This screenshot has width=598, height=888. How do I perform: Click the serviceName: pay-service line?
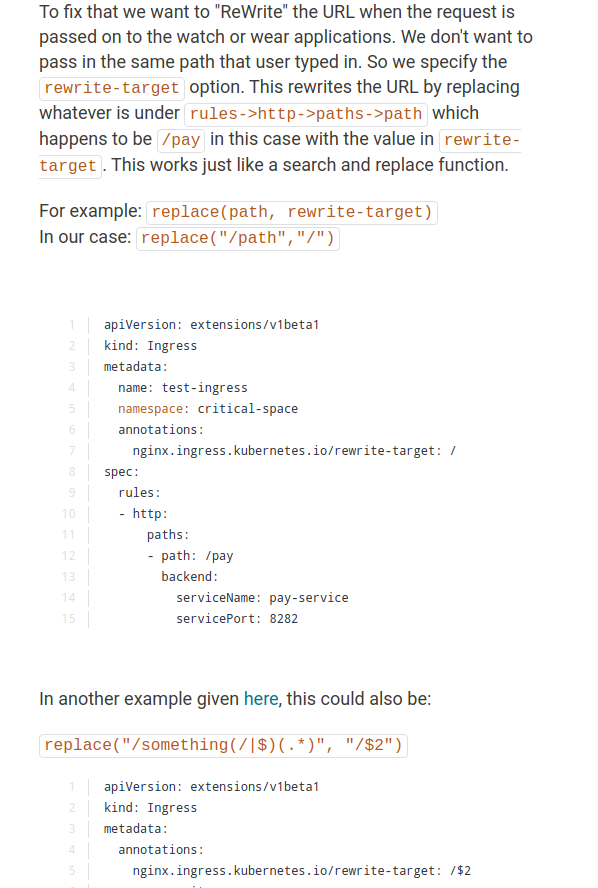point(262,597)
